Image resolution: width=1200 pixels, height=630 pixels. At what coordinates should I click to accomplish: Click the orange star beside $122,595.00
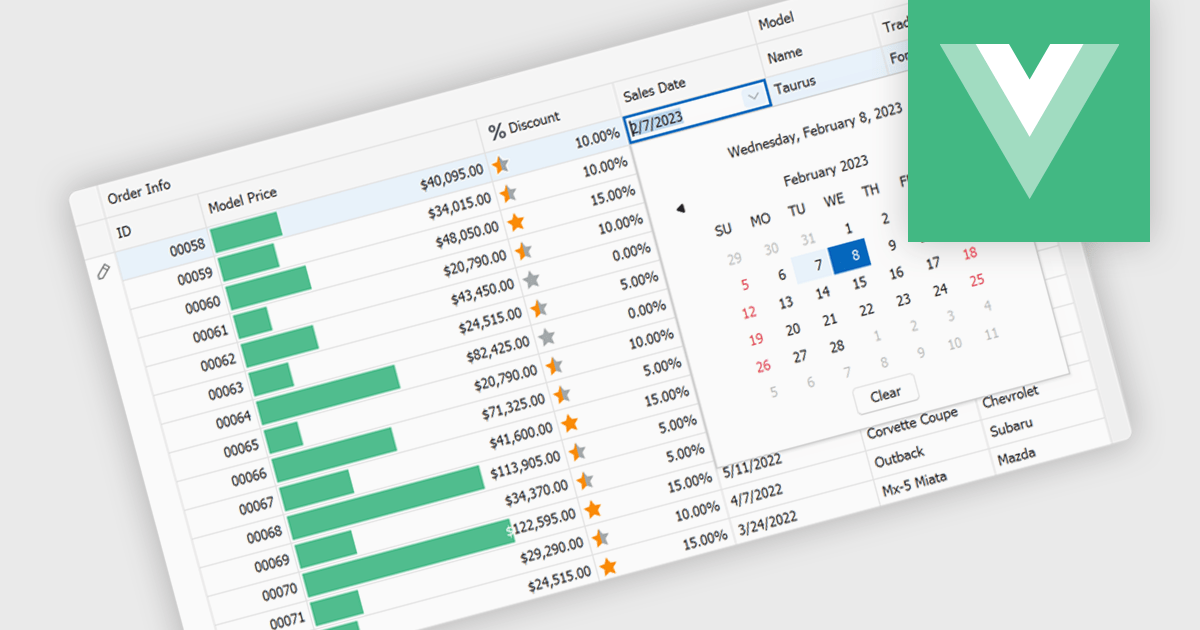[x=593, y=510]
